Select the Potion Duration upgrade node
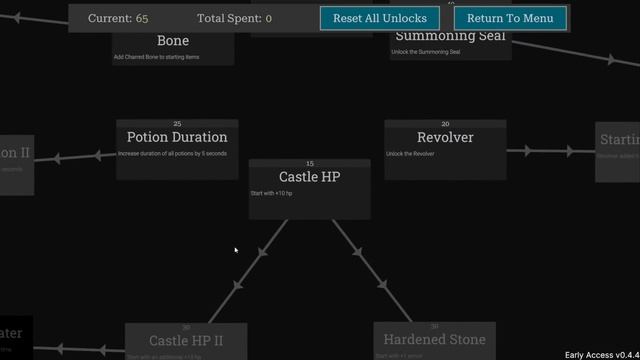Image resolution: width=640 pixels, height=360 pixels. [x=177, y=149]
